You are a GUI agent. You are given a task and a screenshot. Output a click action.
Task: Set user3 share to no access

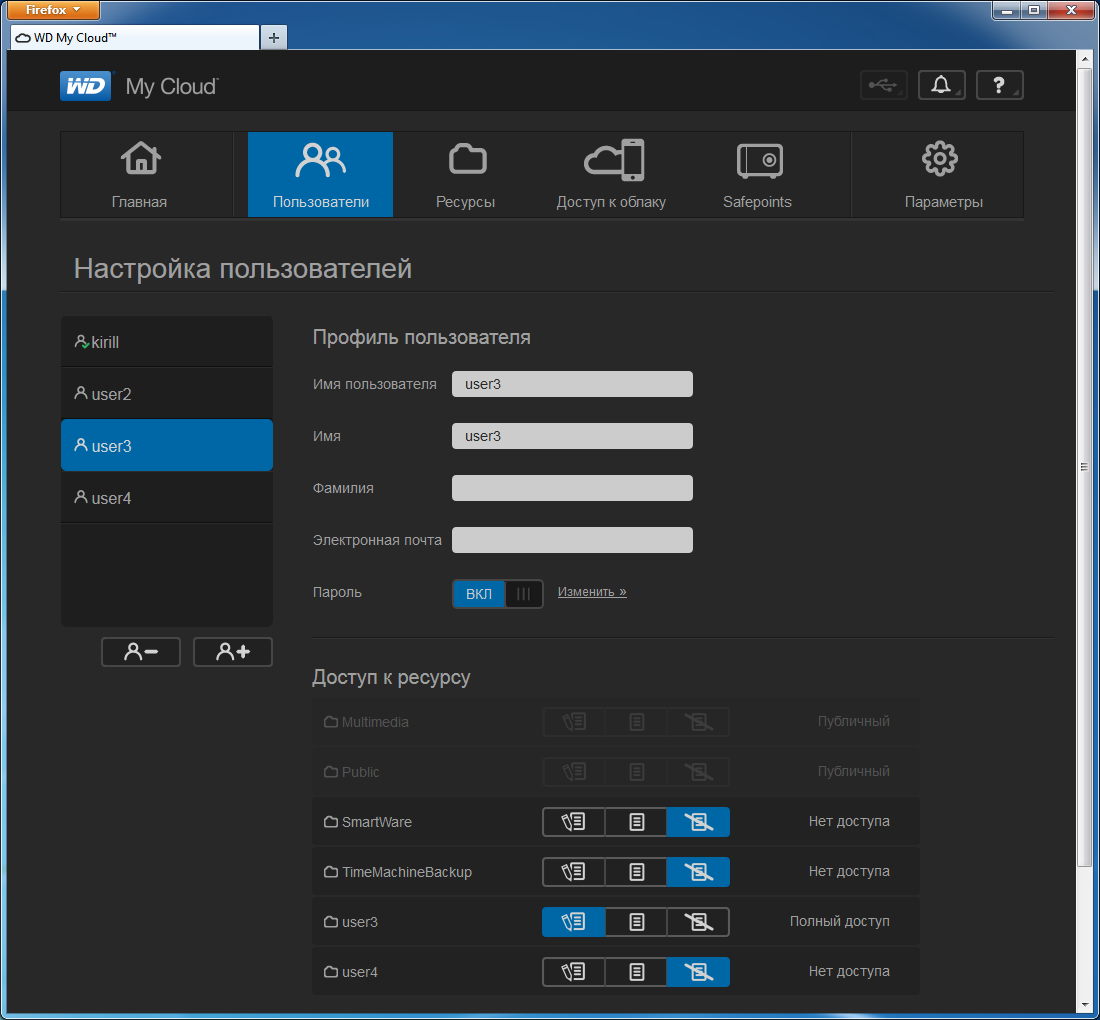tap(698, 922)
